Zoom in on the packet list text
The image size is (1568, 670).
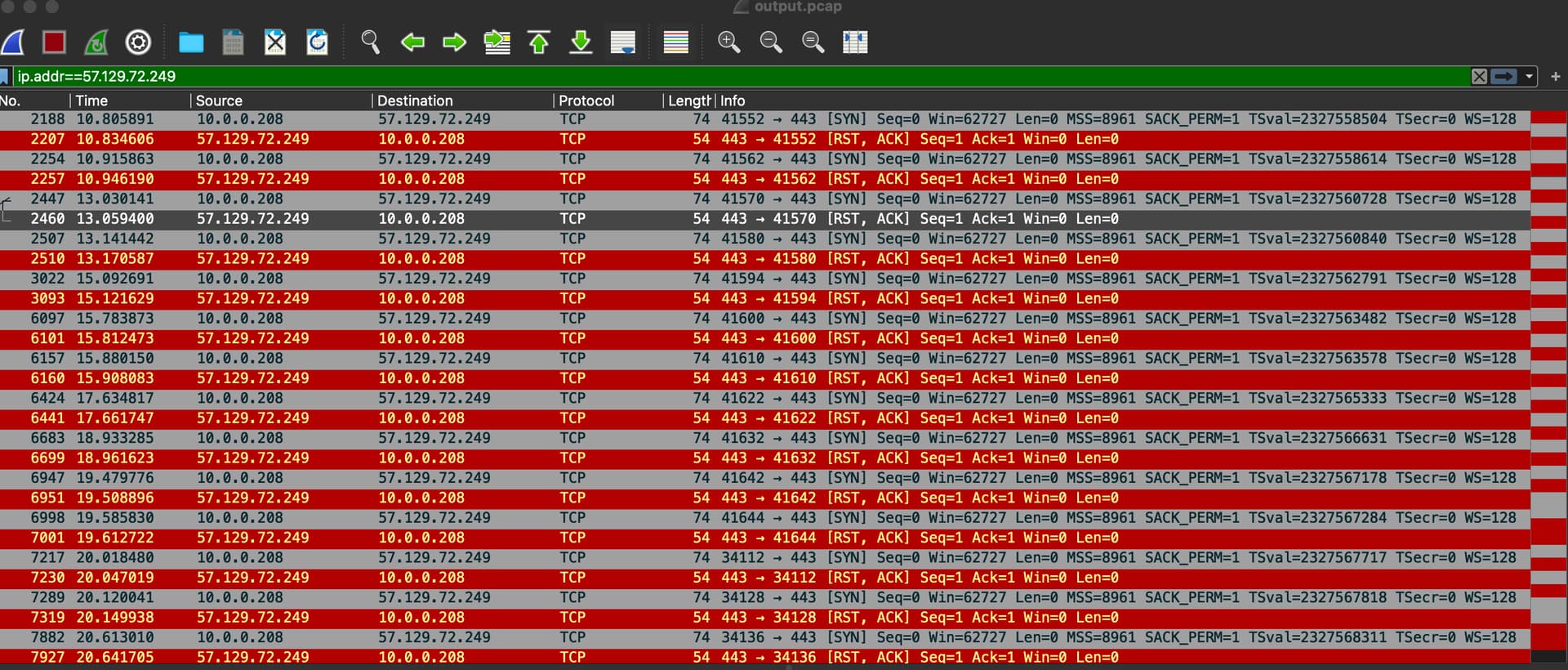(x=728, y=42)
